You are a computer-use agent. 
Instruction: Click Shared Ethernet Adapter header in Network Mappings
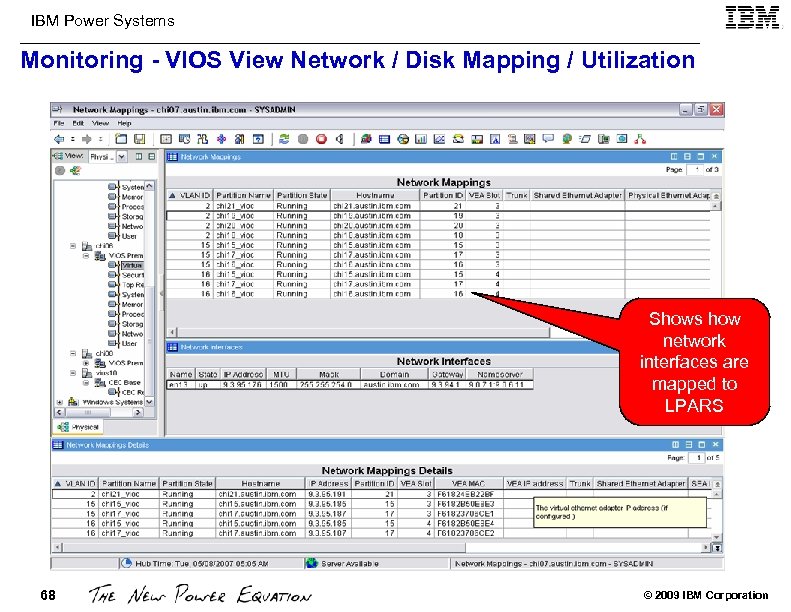(x=578, y=195)
